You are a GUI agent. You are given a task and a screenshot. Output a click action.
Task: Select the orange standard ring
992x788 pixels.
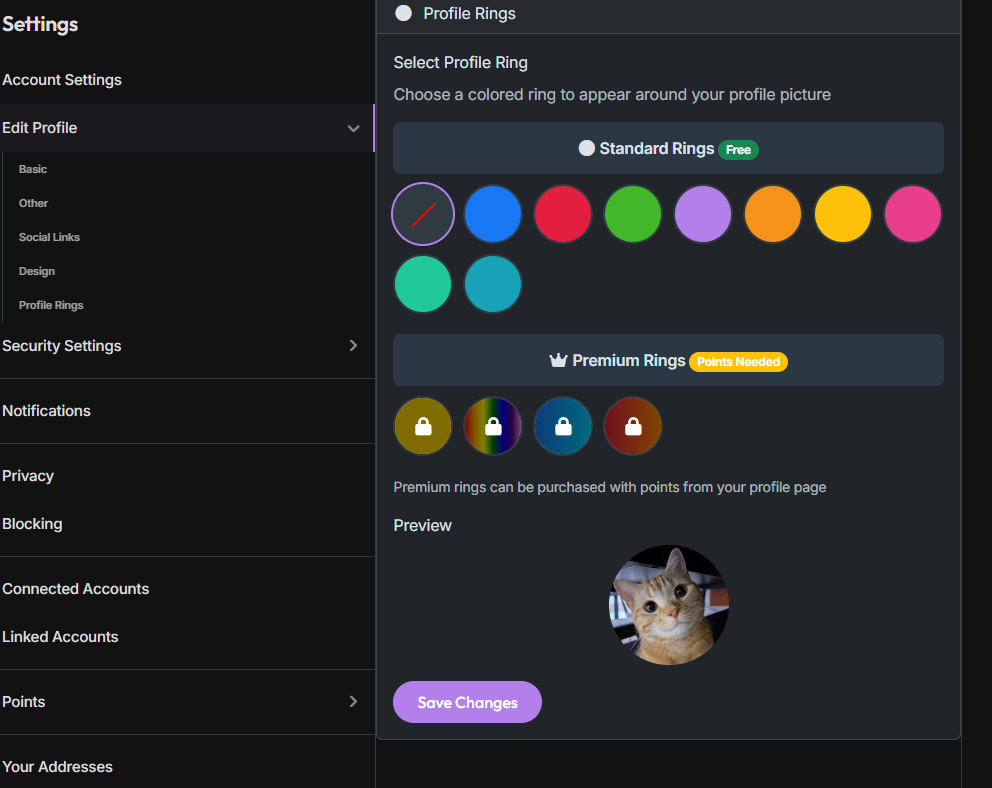pos(772,214)
